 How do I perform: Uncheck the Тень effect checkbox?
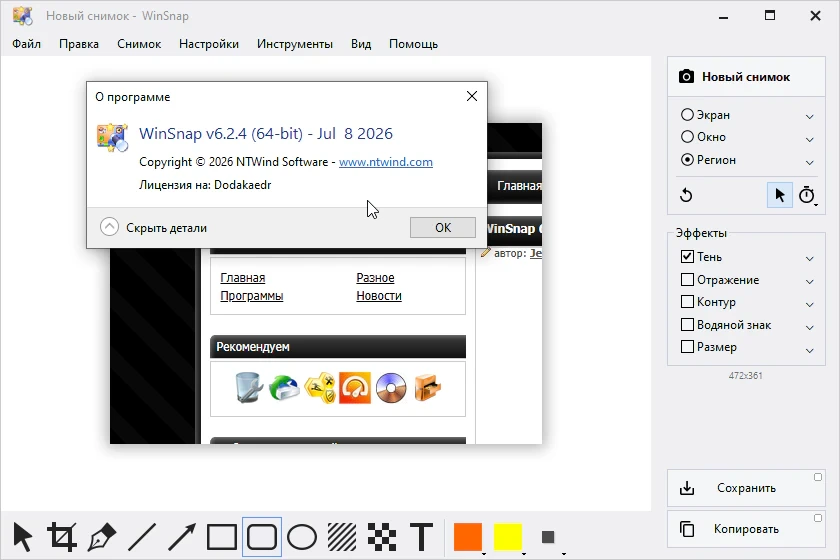click(x=687, y=257)
